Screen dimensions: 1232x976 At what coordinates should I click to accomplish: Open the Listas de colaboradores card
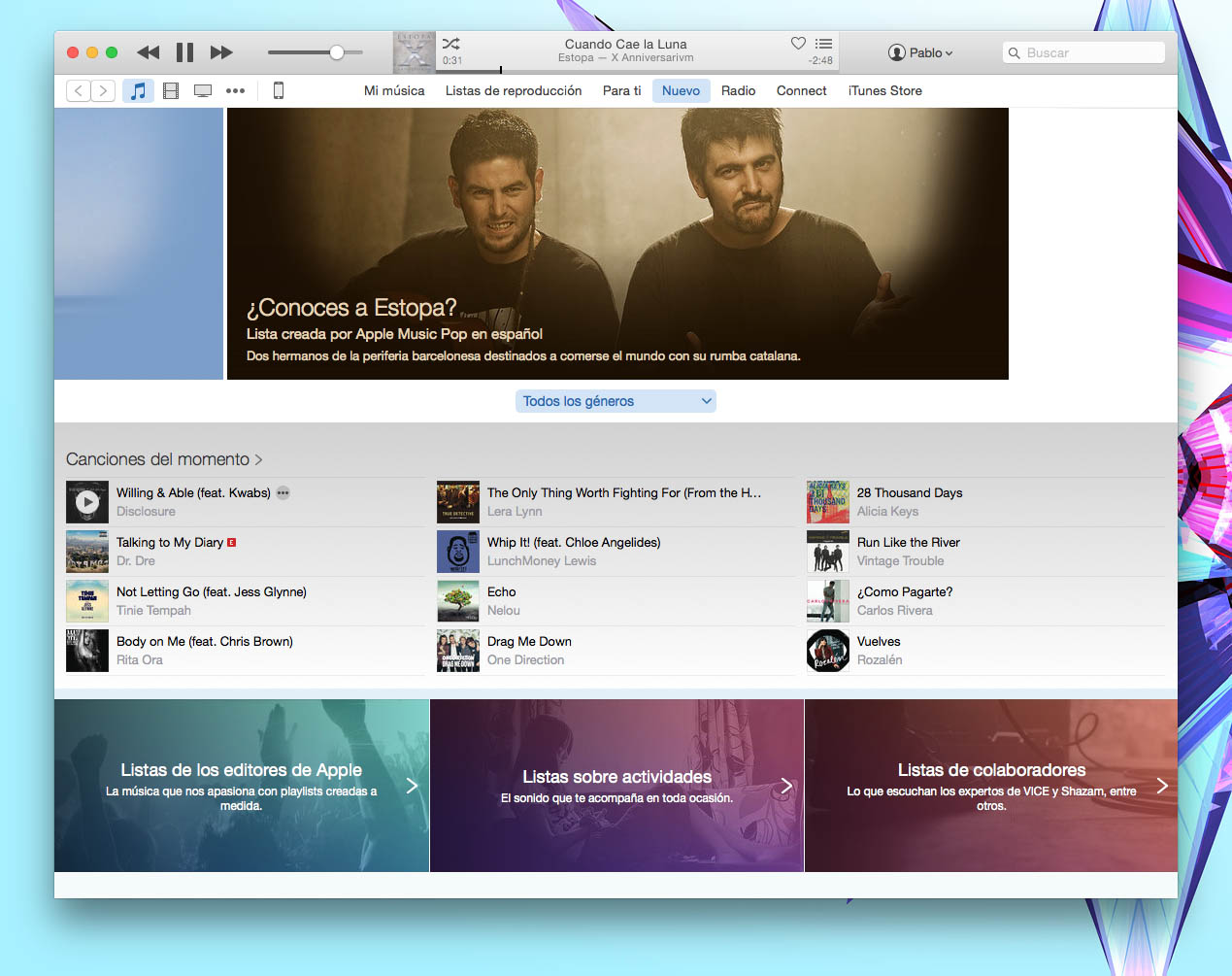click(x=991, y=786)
